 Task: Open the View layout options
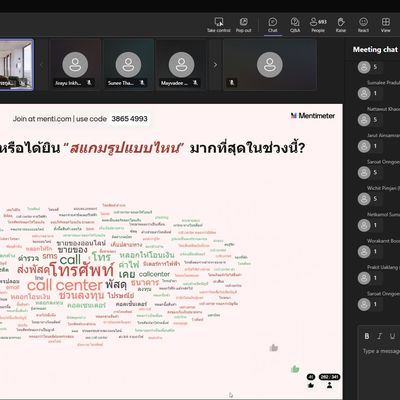(386, 25)
